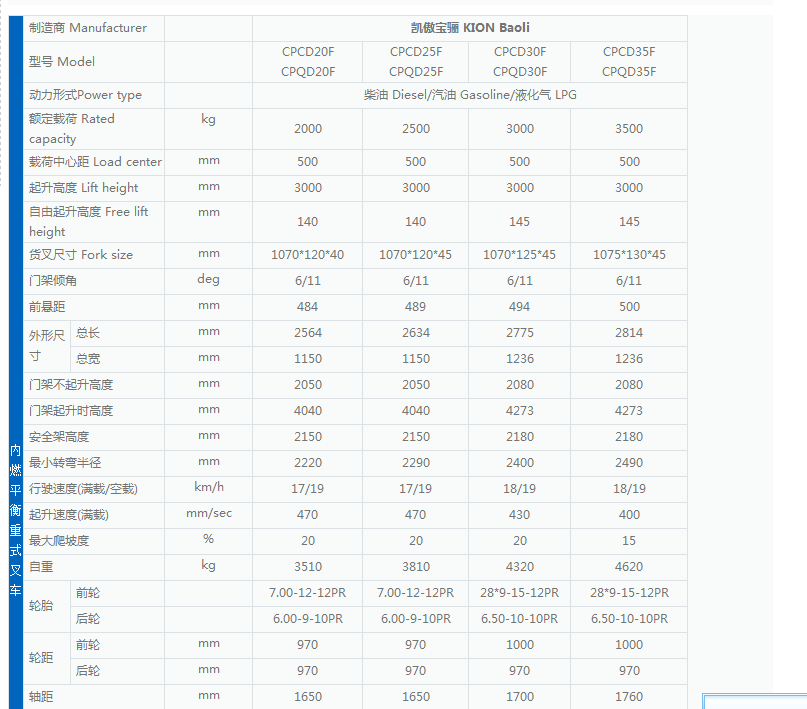Viewport: 807px width, 709px height.
Task: Click overall length value 2564
Action: click(x=308, y=333)
